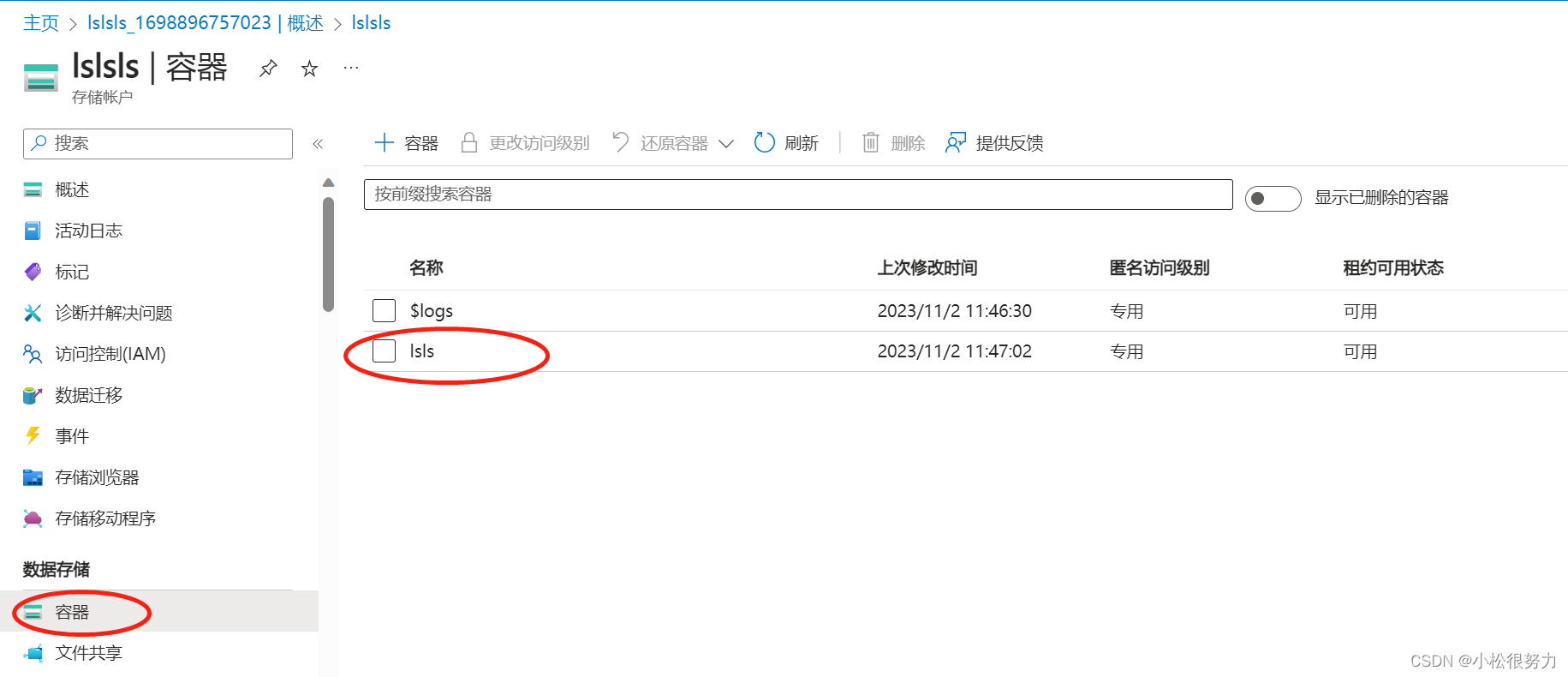
Task: Expand the 还原容器 dropdown arrow
Action: tap(726, 144)
